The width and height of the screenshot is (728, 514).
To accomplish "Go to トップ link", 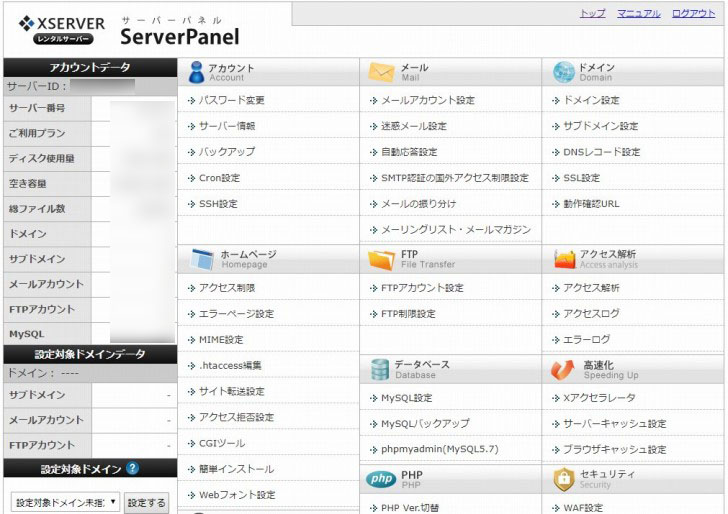I will coord(593,13).
